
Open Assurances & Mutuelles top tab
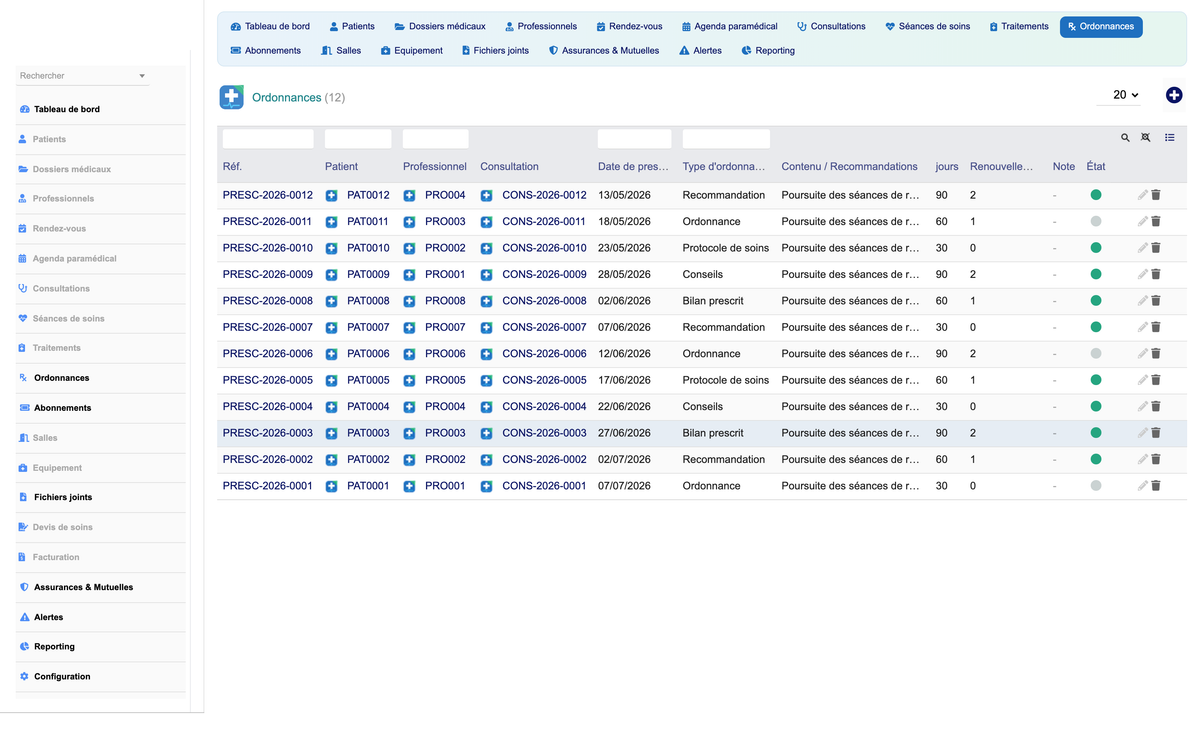pos(604,50)
